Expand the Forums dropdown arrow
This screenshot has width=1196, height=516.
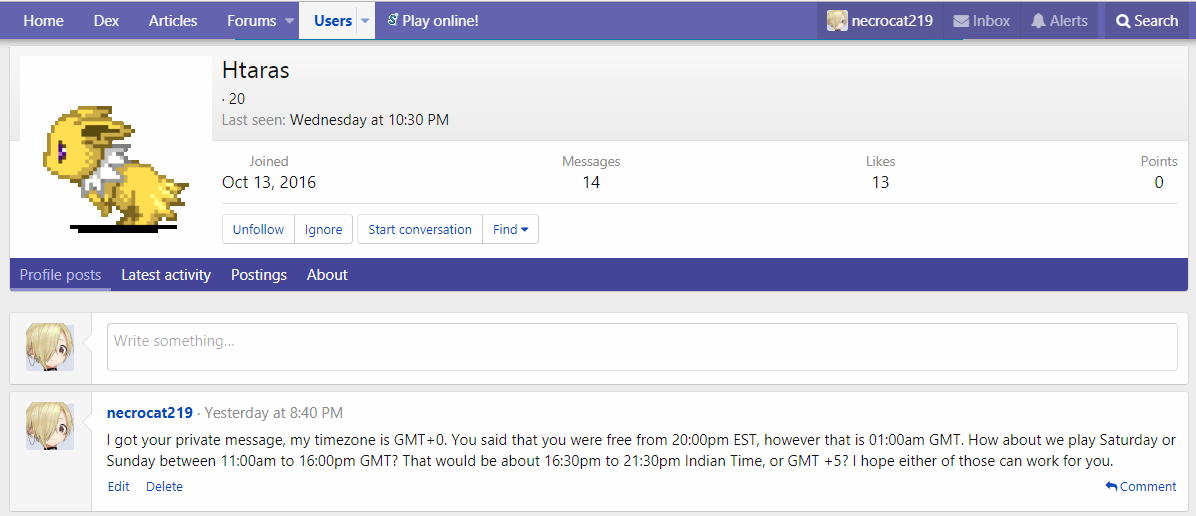click(x=289, y=21)
